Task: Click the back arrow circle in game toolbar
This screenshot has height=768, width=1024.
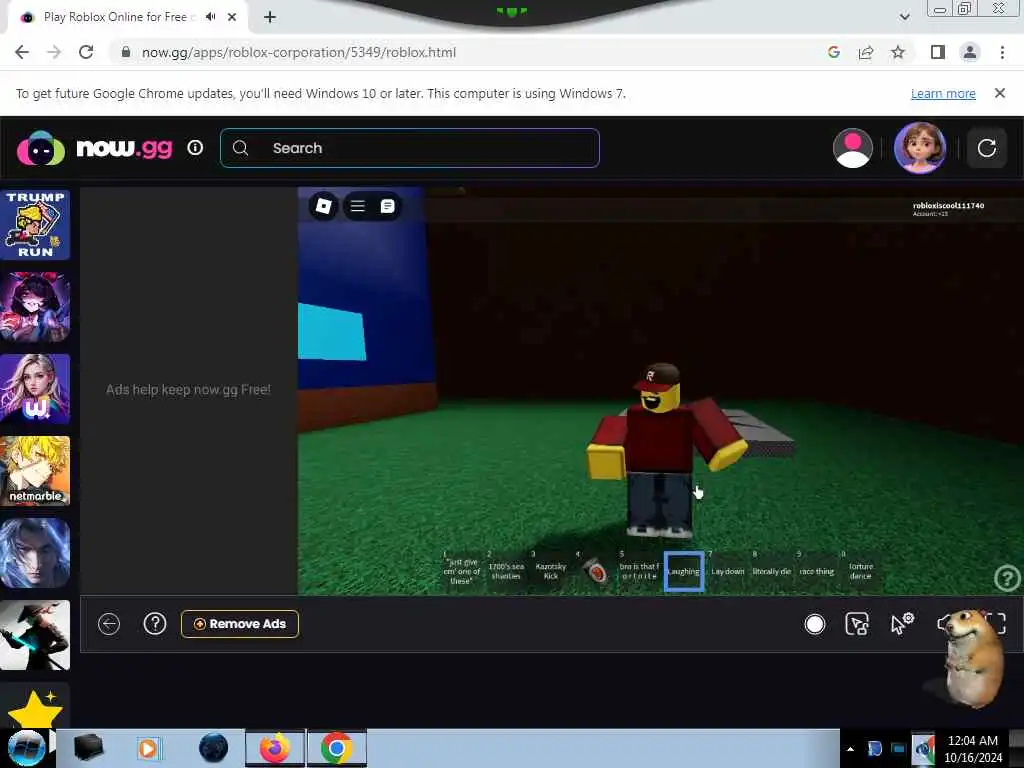Action: (x=109, y=624)
